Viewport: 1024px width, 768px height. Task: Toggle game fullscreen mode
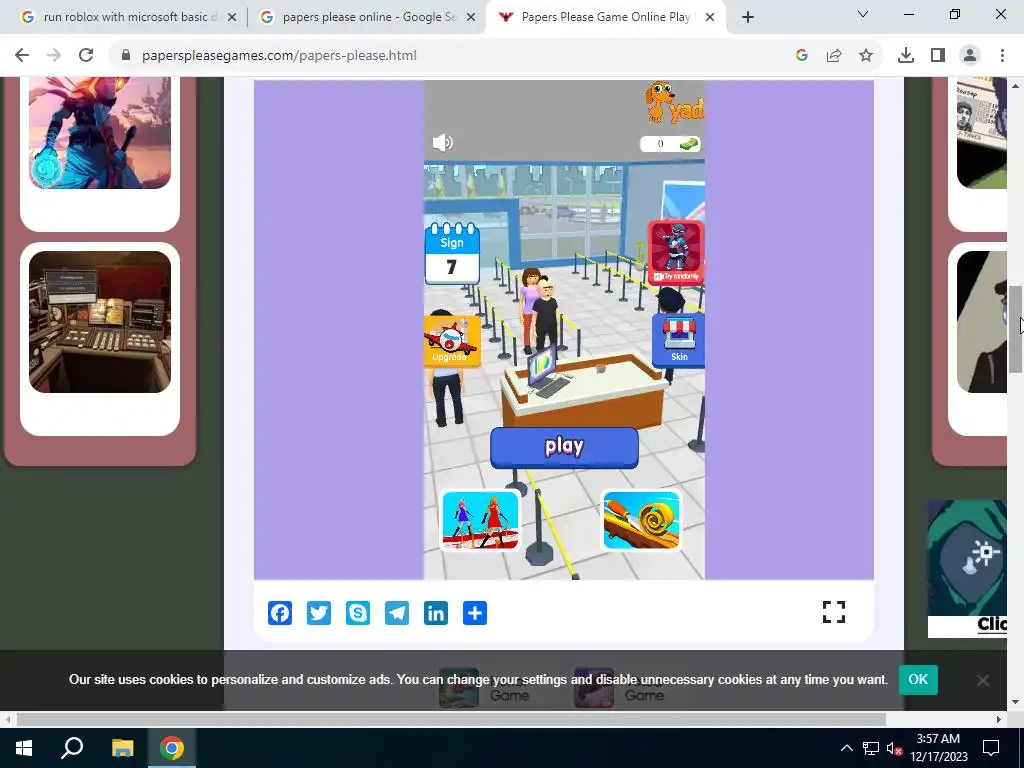point(834,612)
